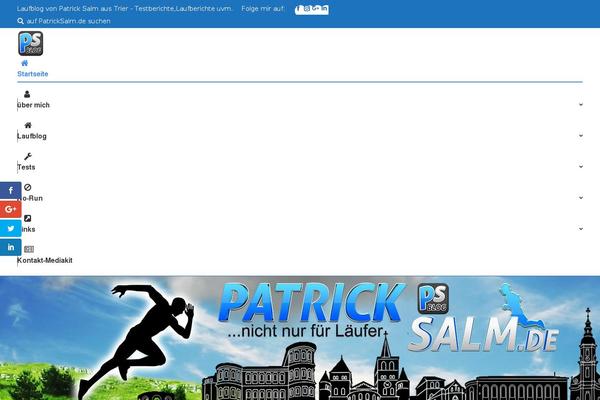Share on Facebook via side bar
This screenshot has width=600, height=400.
10,191
